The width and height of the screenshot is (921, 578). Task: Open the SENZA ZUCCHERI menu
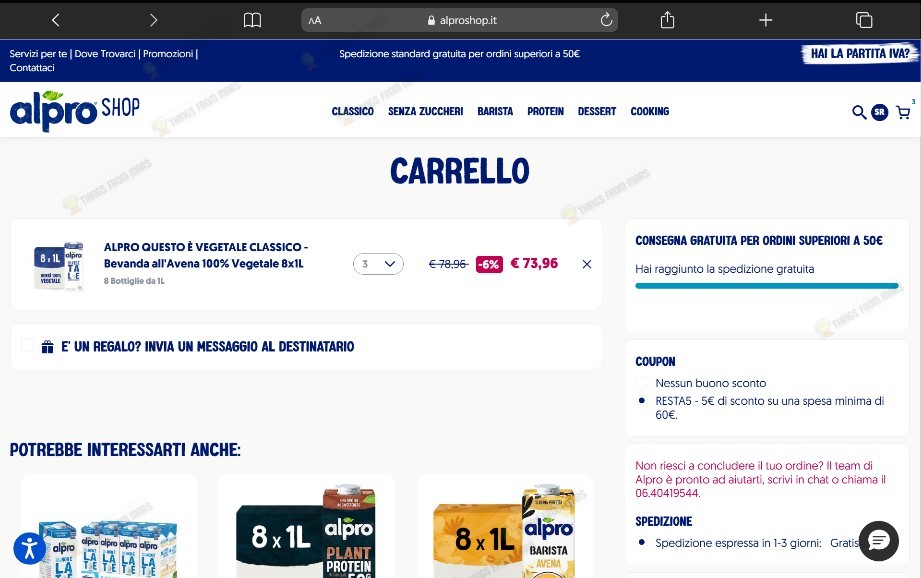point(425,111)
